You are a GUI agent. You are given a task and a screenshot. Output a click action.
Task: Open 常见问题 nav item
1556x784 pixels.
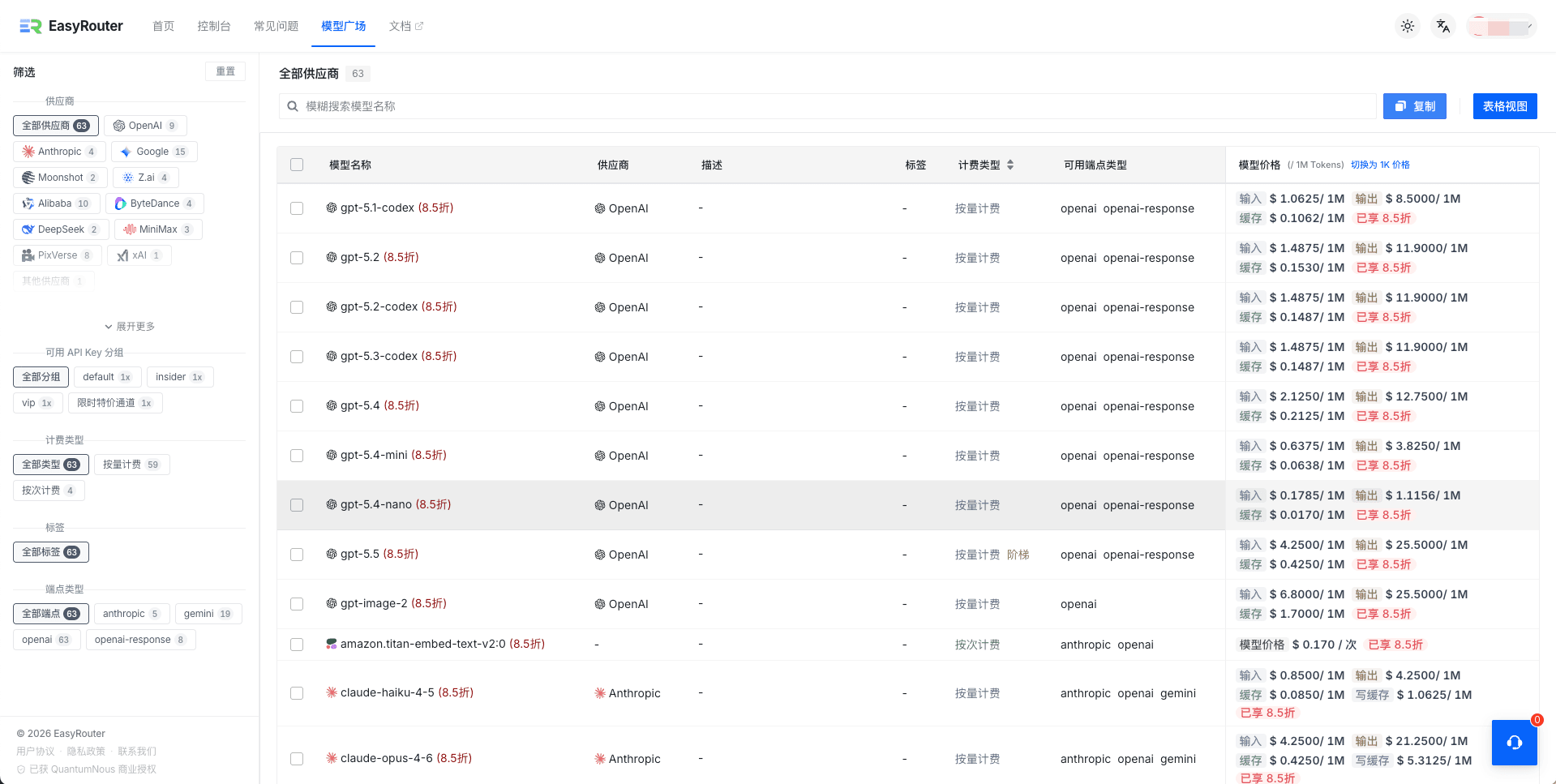276,26
